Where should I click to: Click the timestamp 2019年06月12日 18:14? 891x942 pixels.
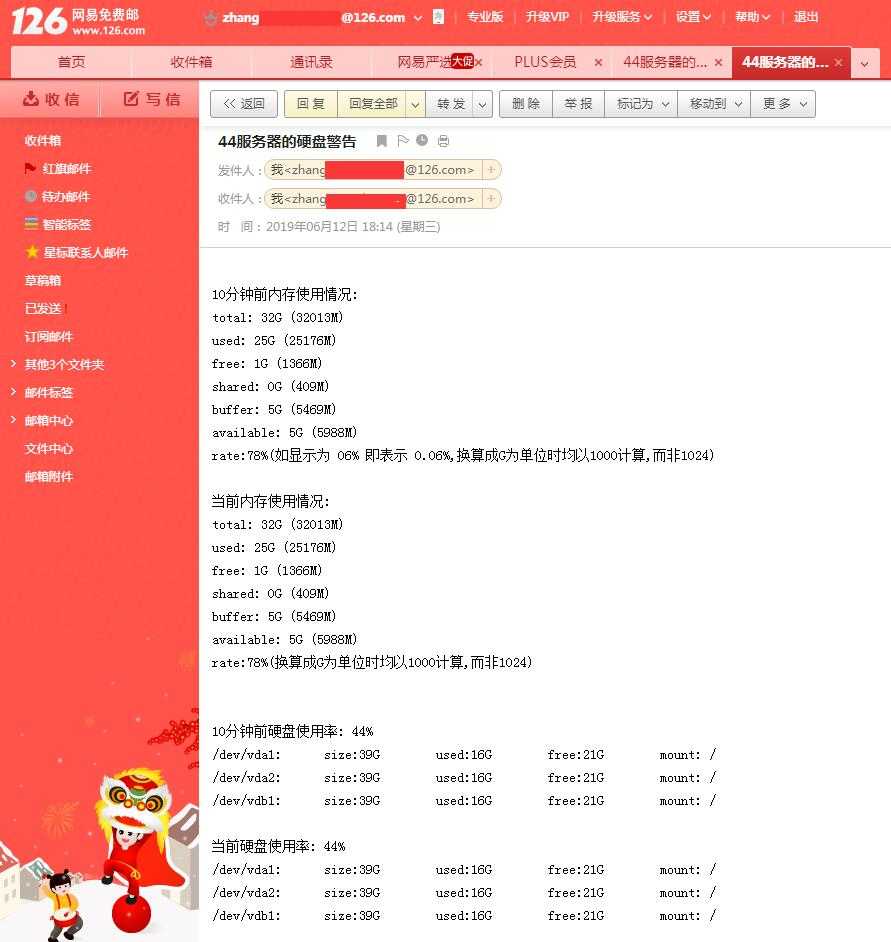[329, 227]
